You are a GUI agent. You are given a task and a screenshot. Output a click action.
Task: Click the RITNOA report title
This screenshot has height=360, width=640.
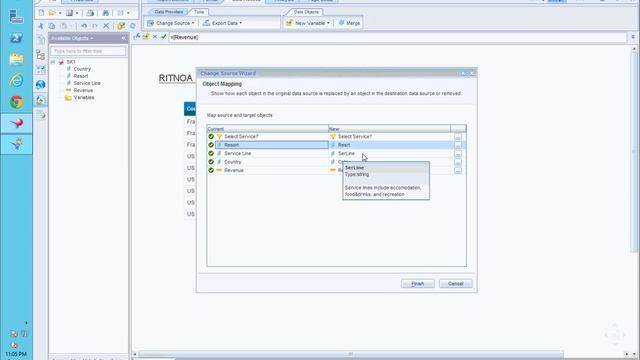(x=176, y=78)
